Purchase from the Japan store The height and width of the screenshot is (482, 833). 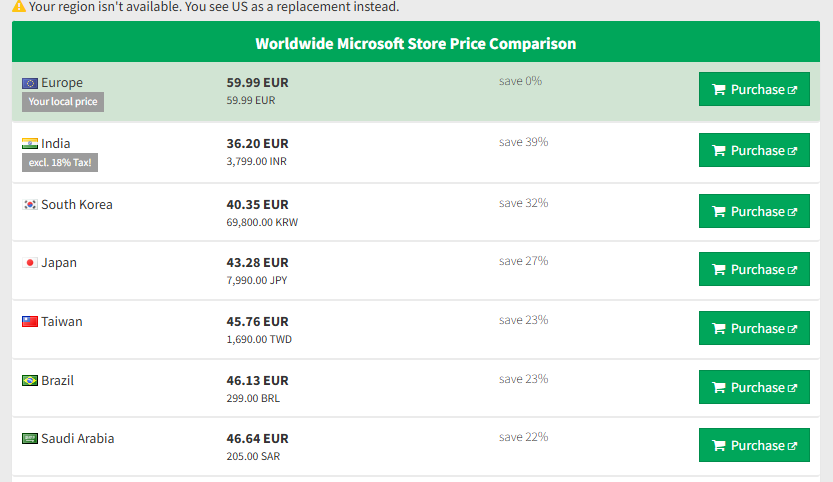(754, 270)
